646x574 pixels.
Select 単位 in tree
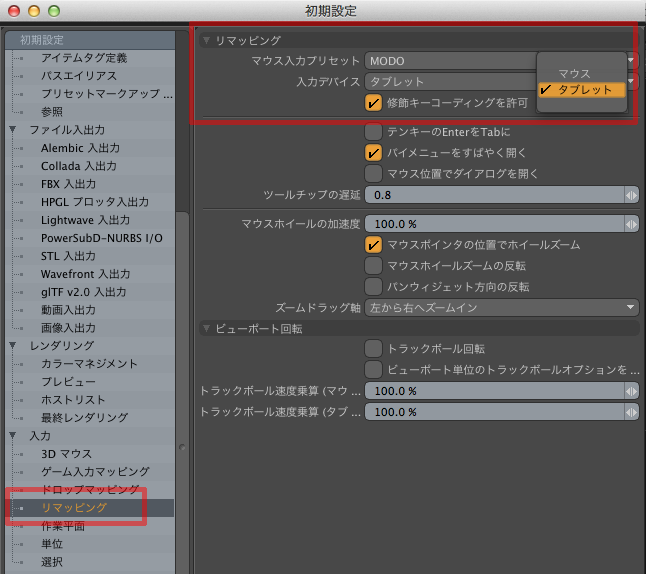[x=52, y=544]
